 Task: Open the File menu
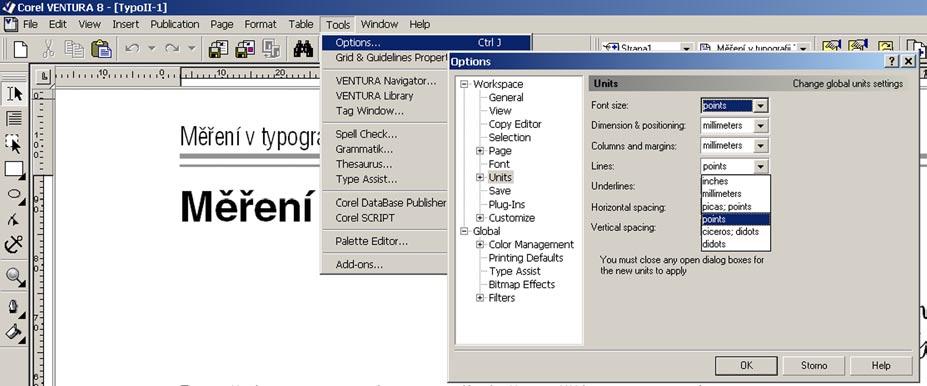point(30,24)
